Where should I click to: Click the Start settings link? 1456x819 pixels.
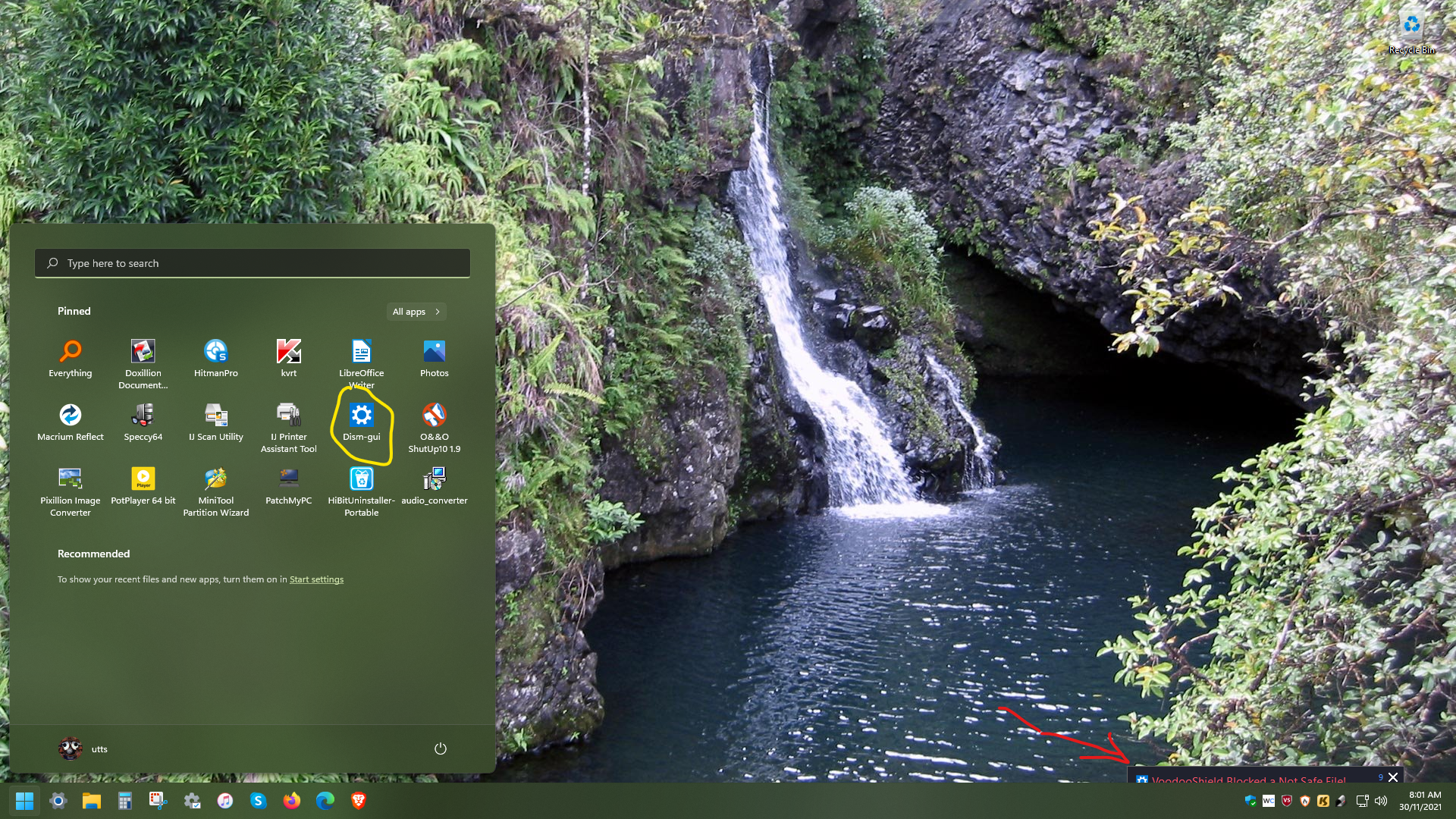pyautogui.click(x=316, y=579)
